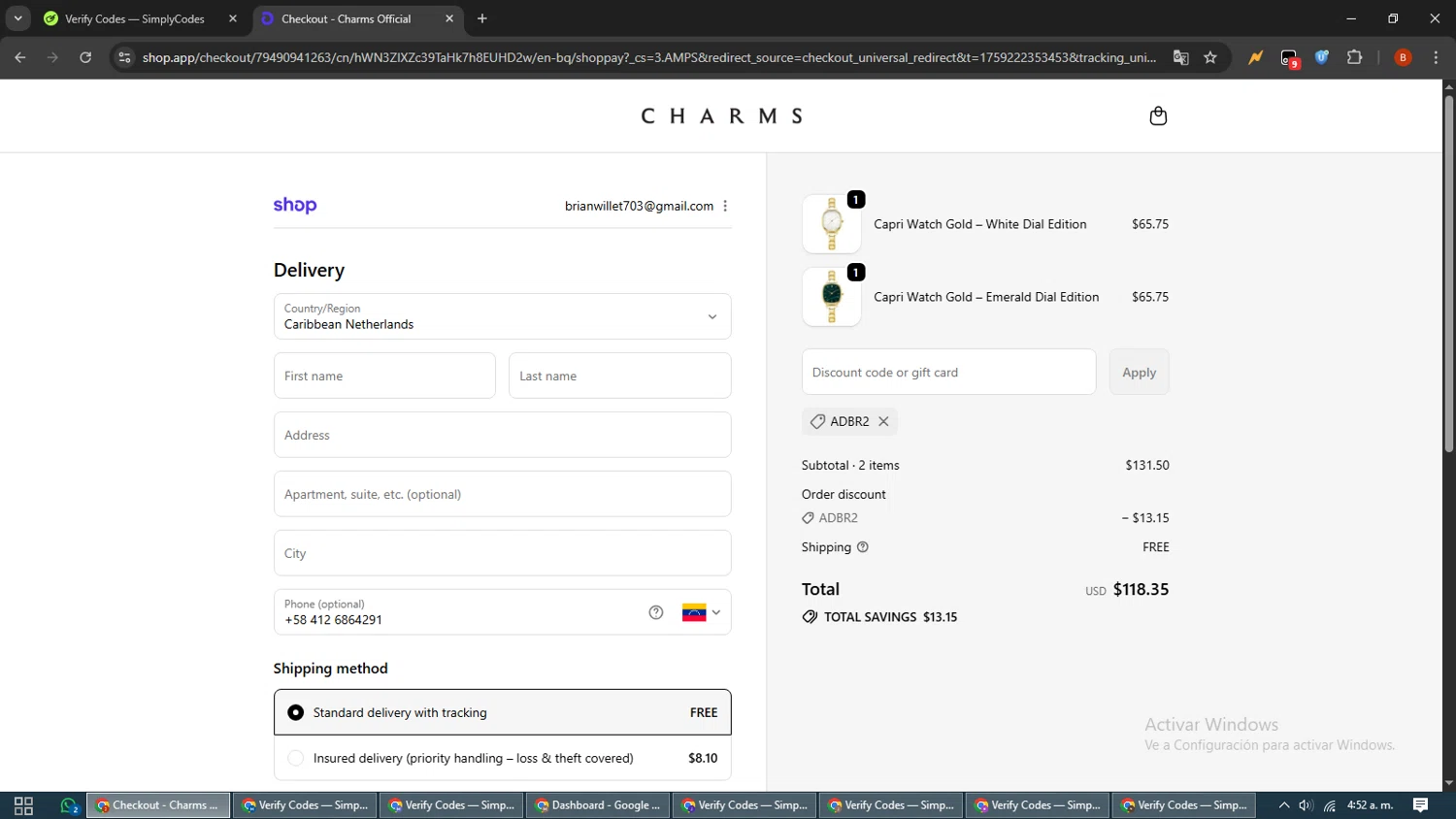
Task: Open Checkout - Charms taskbar window
Action: (159, 805)
